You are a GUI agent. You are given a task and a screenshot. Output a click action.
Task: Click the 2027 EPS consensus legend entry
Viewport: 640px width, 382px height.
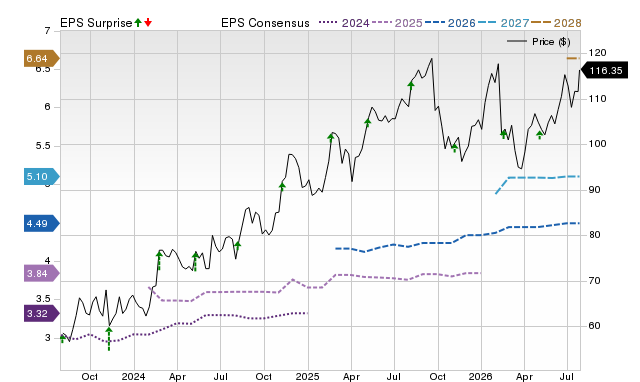(x=503, y=23)
